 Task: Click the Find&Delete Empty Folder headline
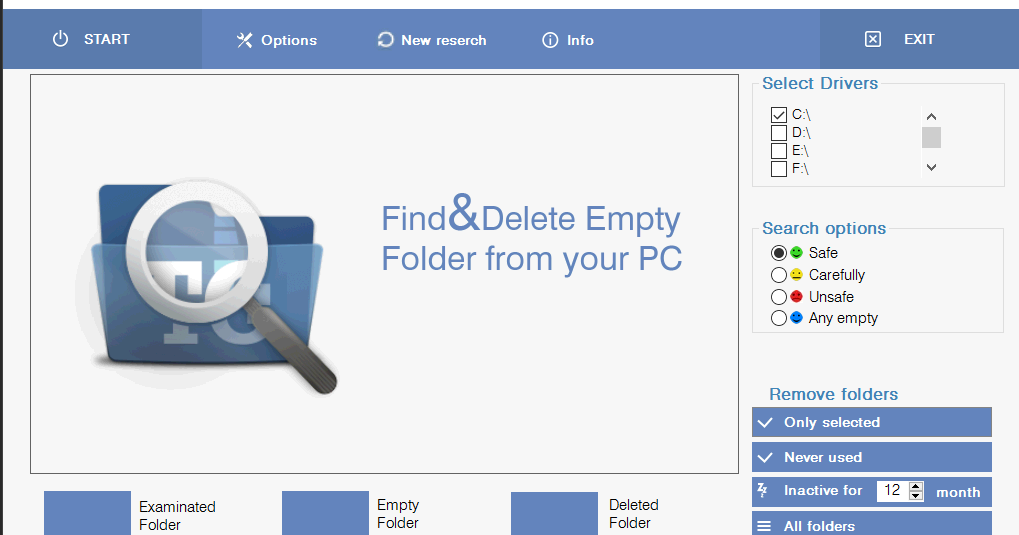point(532,237)
